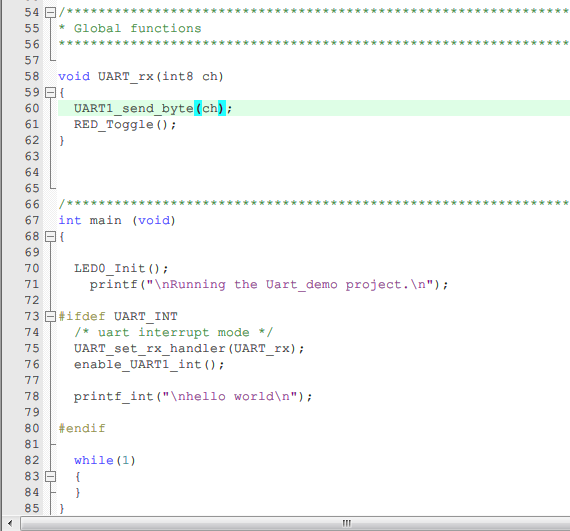Image resolution: width=570 pixels, height=531 pixels.
Task: Click the horizontal scrollbar left arrow
Action: tap(10, 523)
